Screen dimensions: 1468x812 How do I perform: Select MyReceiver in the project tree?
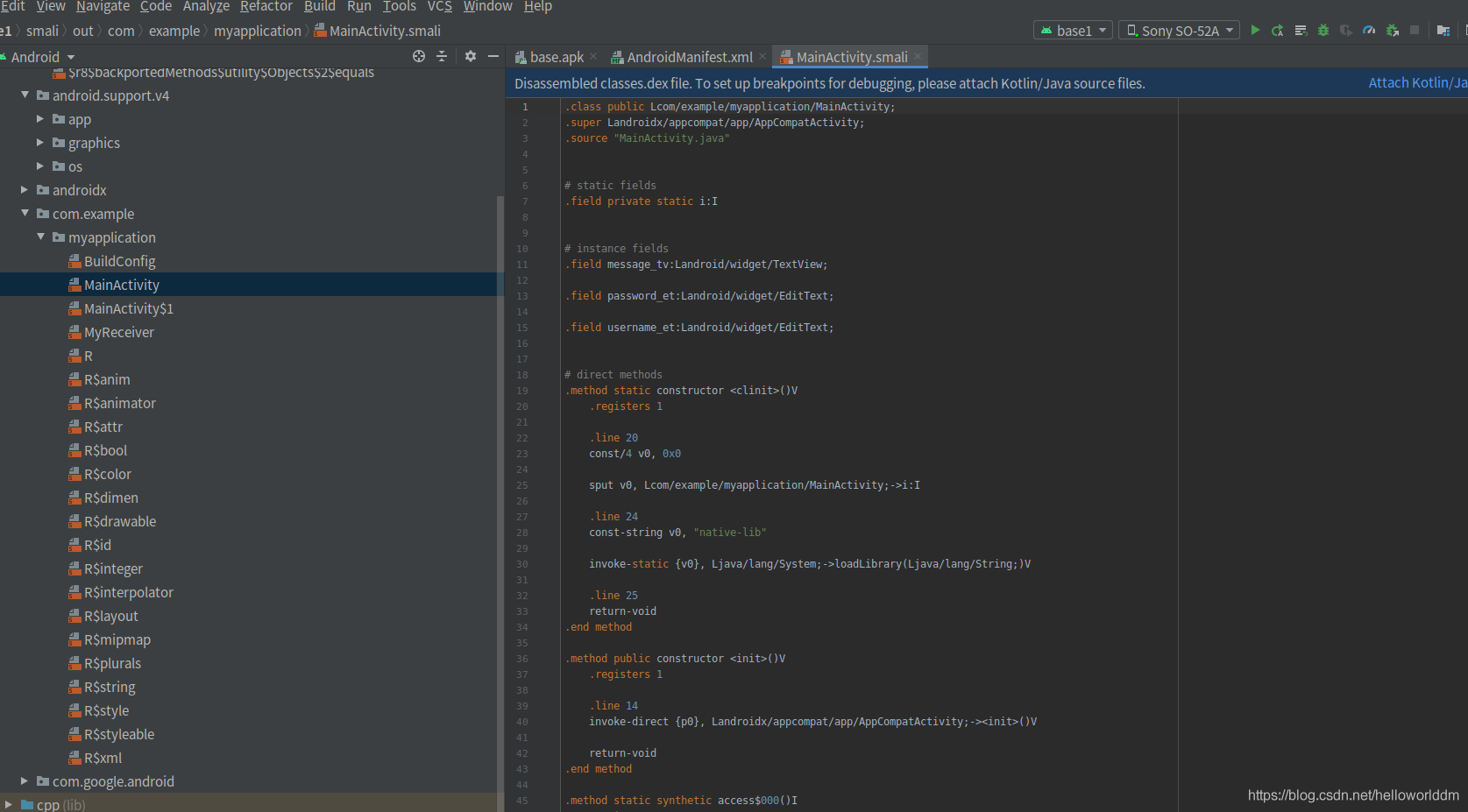[x=118, y=333]
